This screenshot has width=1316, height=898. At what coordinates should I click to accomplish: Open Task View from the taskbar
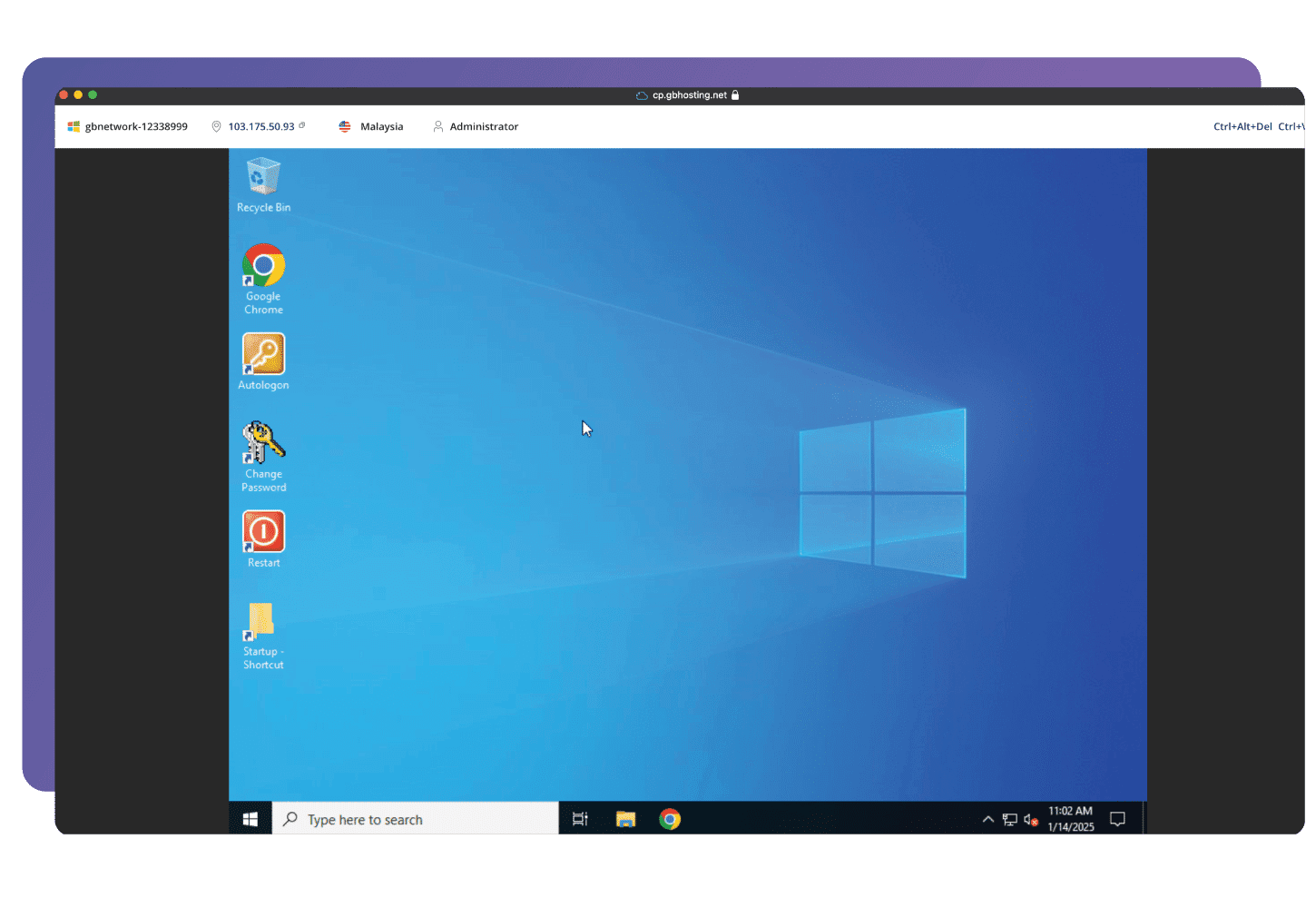pos(580,819)
